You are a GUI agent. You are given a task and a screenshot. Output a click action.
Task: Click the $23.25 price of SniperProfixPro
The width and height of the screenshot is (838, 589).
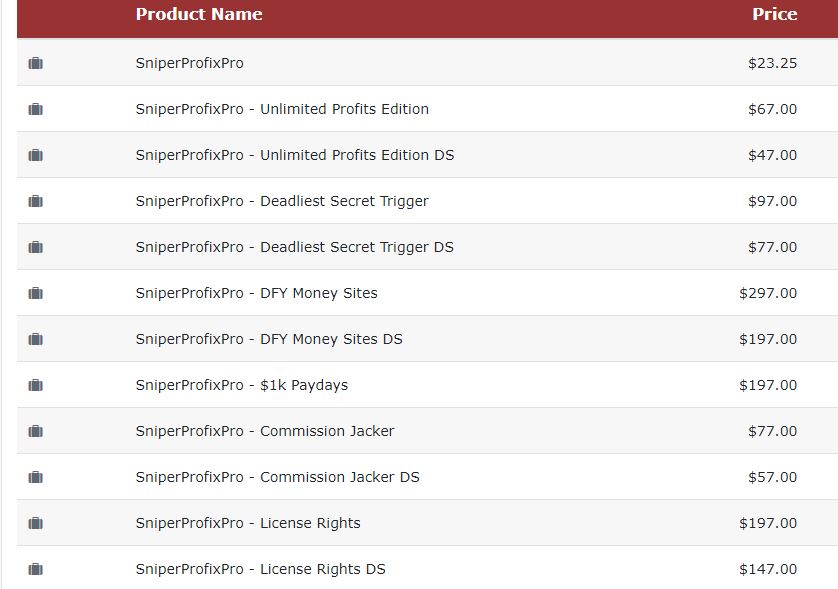[x=772, y=63]
